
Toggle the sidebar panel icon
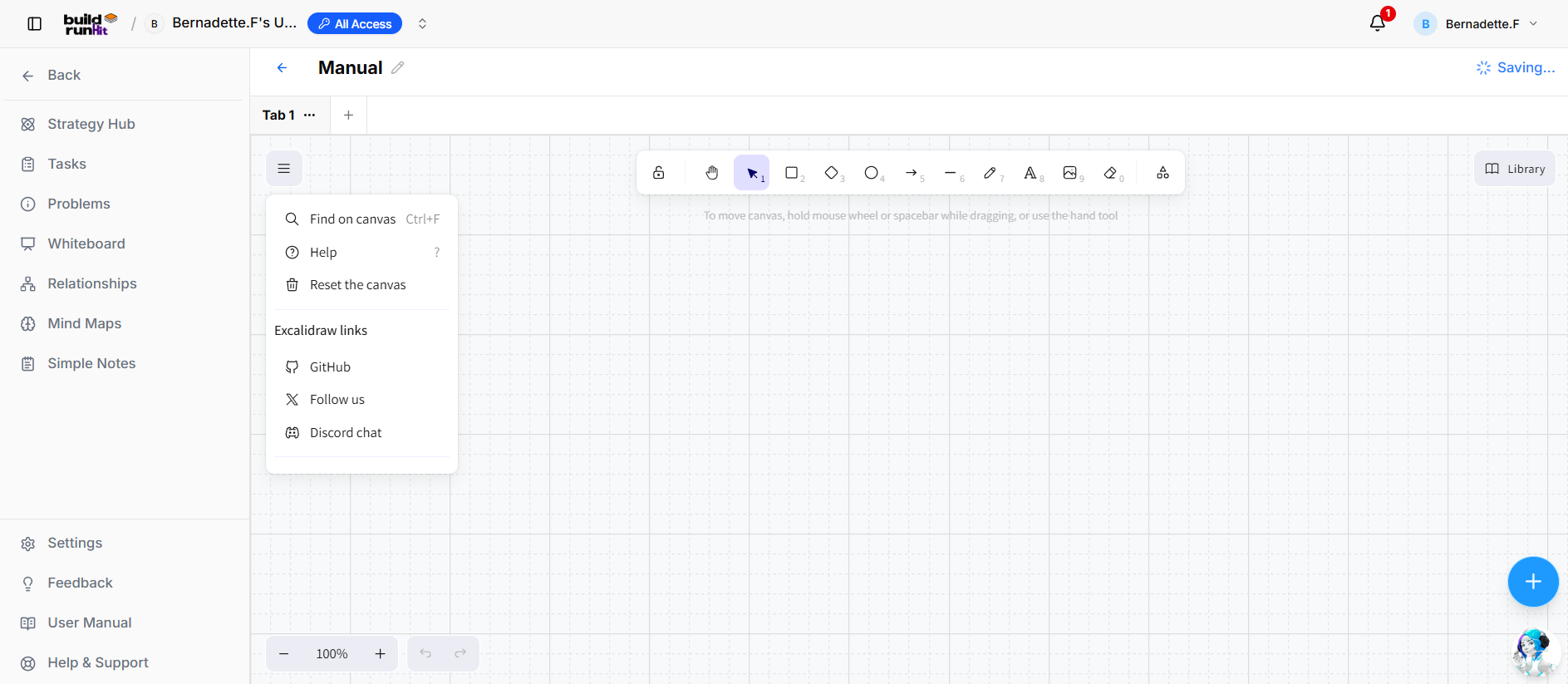click(35, 24)
